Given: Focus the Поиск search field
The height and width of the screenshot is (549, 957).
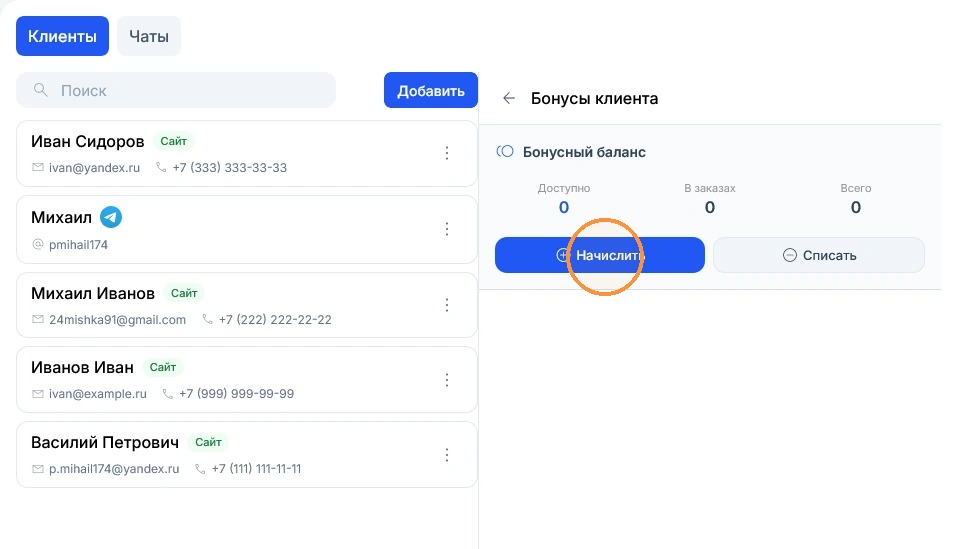Looking at the screenshot, I should [176, 90].
